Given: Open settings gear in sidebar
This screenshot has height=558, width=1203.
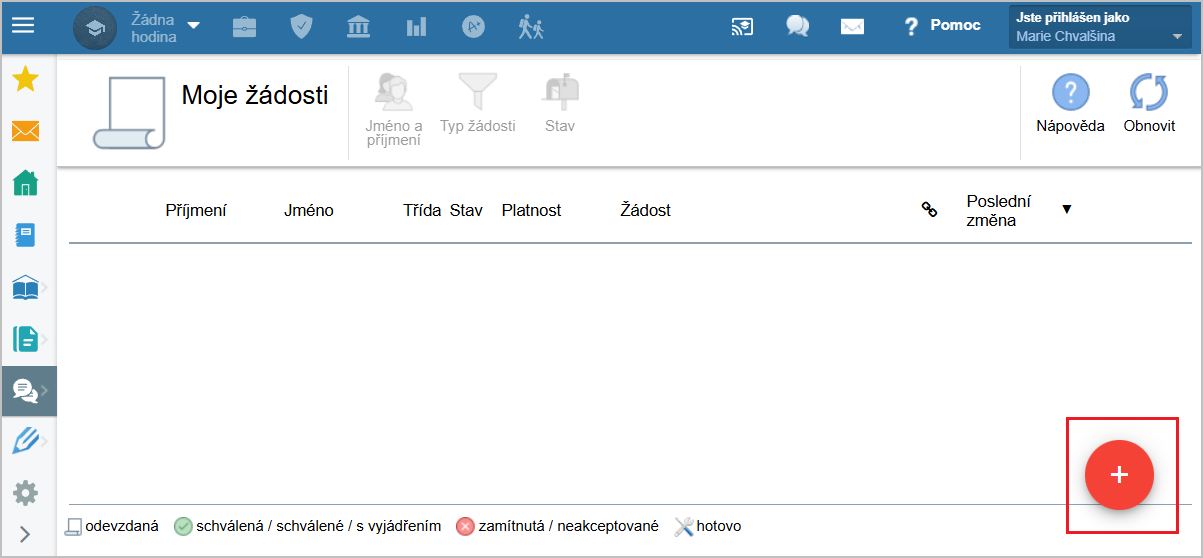Looking at the screenshot, I should click(x=25, y=493).
